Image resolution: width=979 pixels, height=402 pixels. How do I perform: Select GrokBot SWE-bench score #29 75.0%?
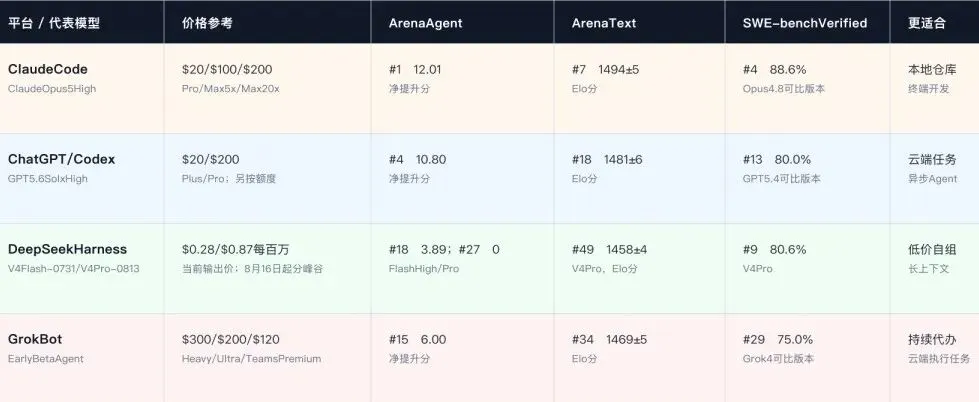pyautogui.click(x=778, y=340)
